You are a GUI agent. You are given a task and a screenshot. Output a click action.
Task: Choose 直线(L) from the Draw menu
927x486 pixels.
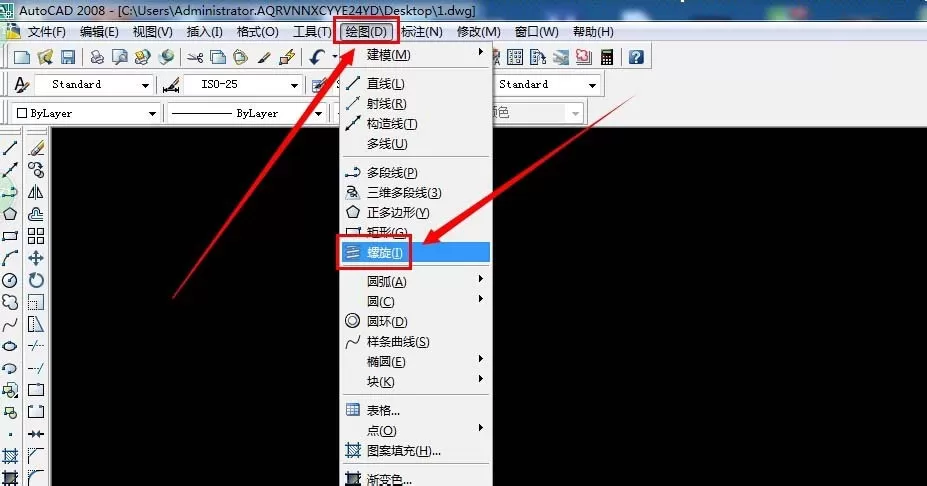[416, 84]
